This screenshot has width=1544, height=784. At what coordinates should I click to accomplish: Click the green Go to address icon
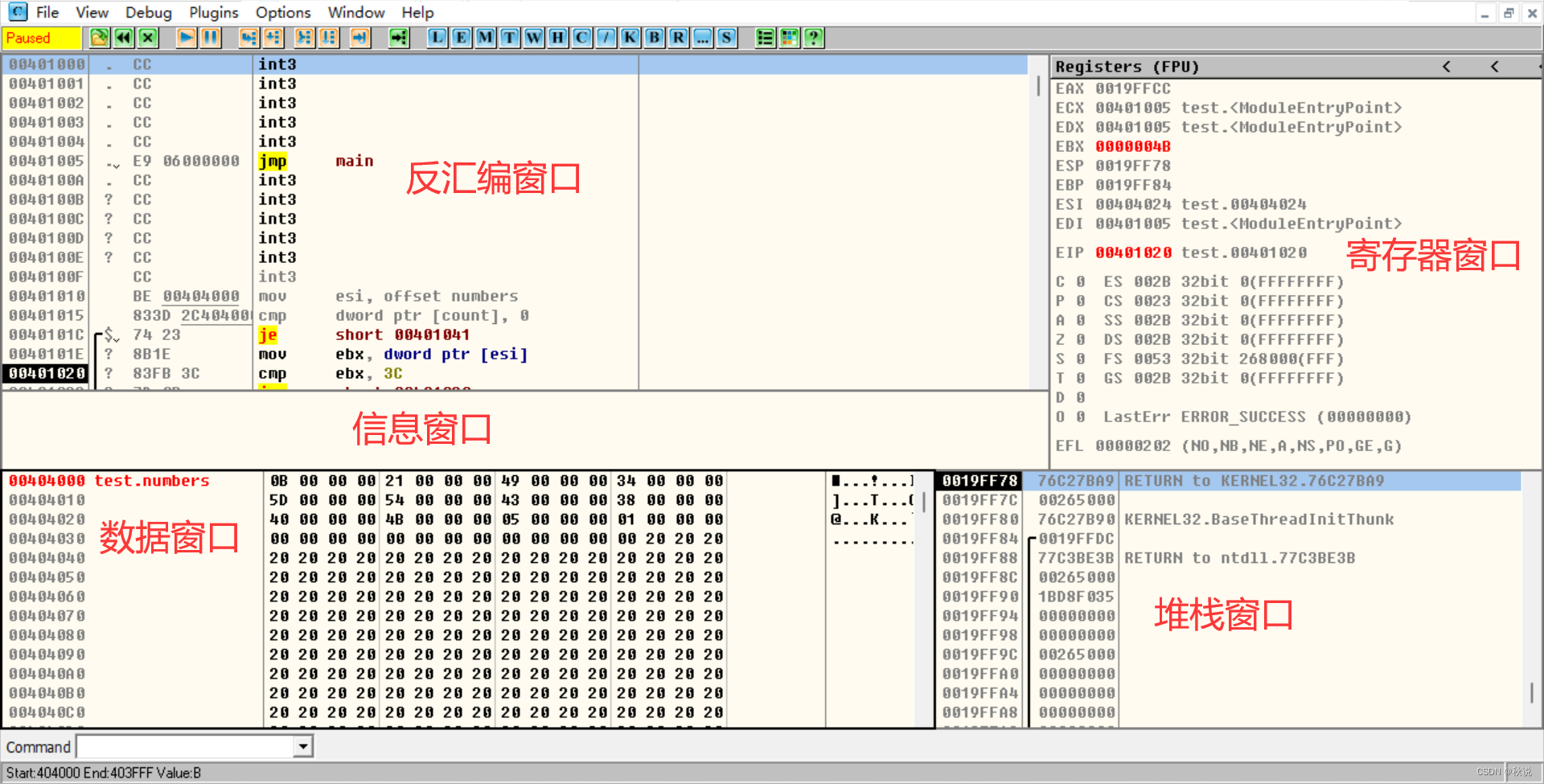pos(399,38)
